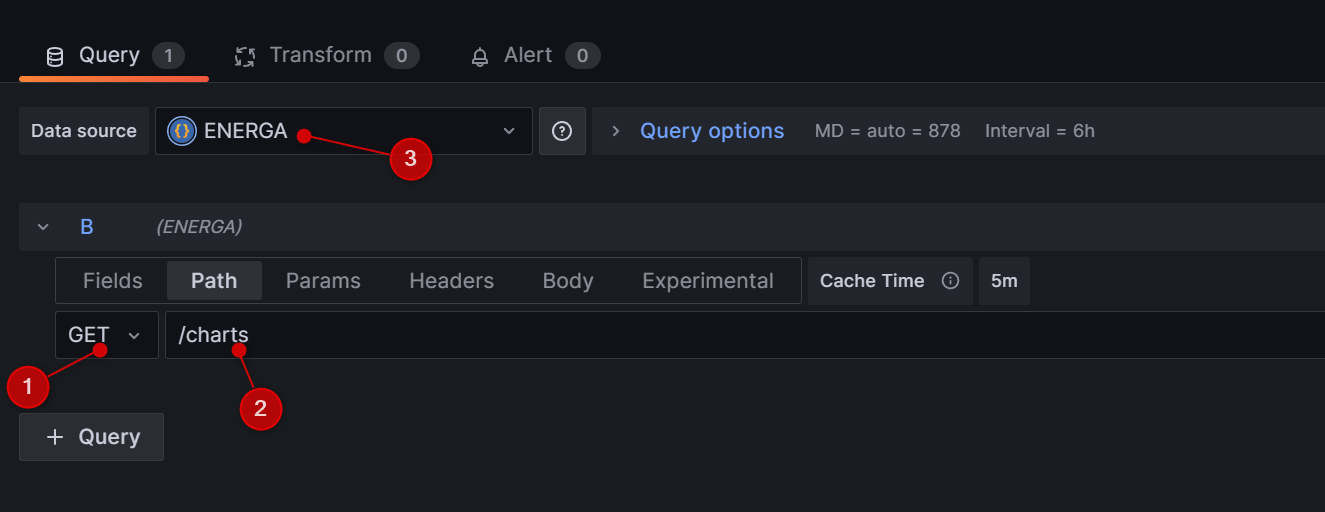
Task: Click Cache Time info icon
Action: point(950,281)
